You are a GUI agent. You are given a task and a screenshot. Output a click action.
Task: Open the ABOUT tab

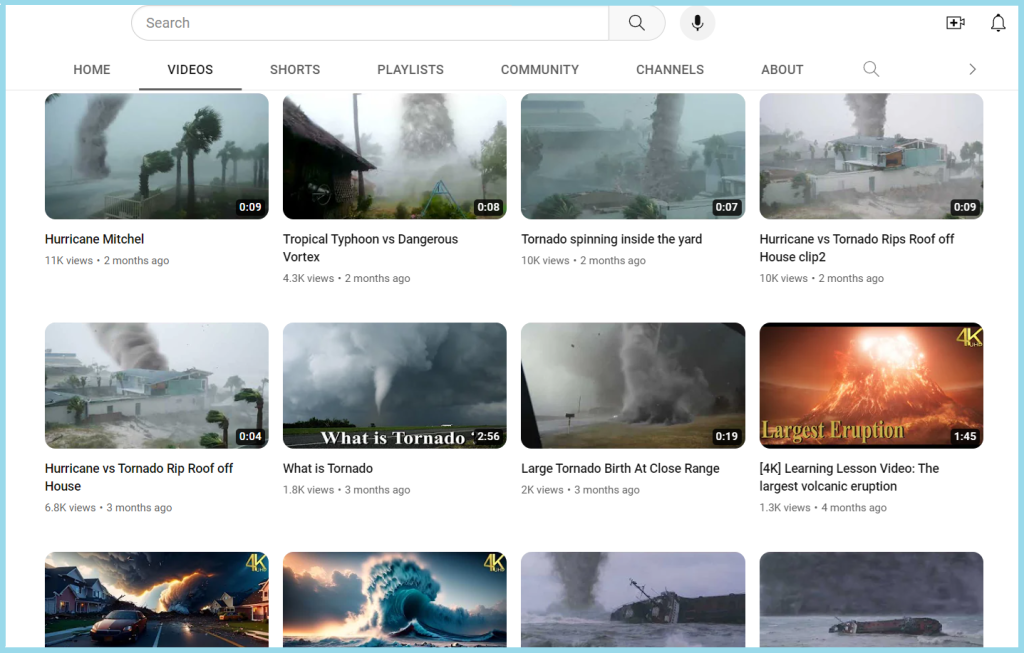coord(782,69)
